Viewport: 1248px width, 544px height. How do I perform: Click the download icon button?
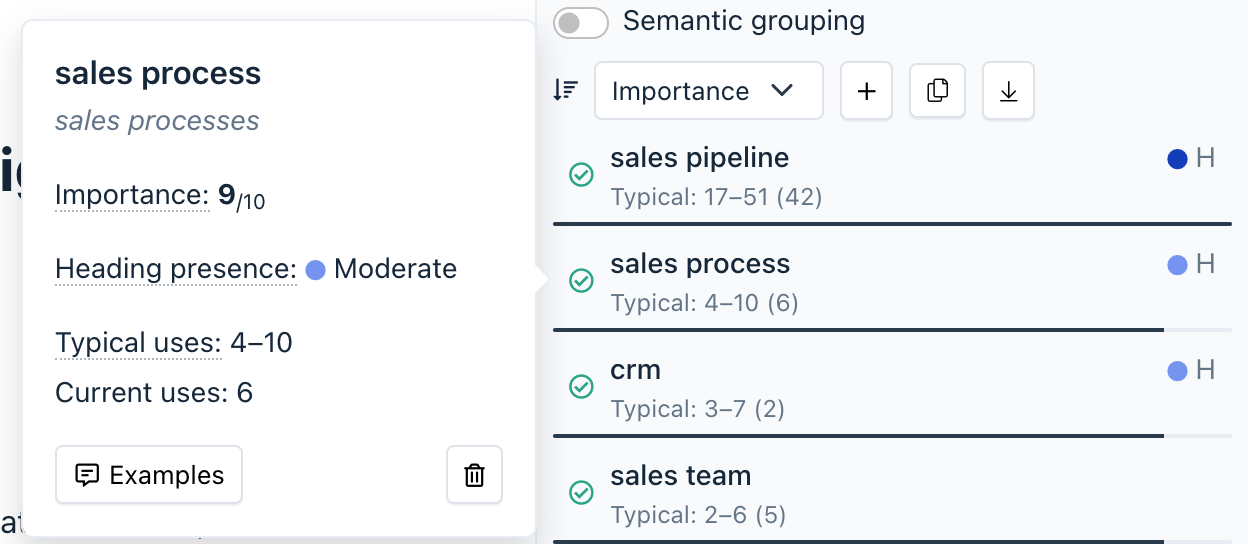click(1008, 91)
